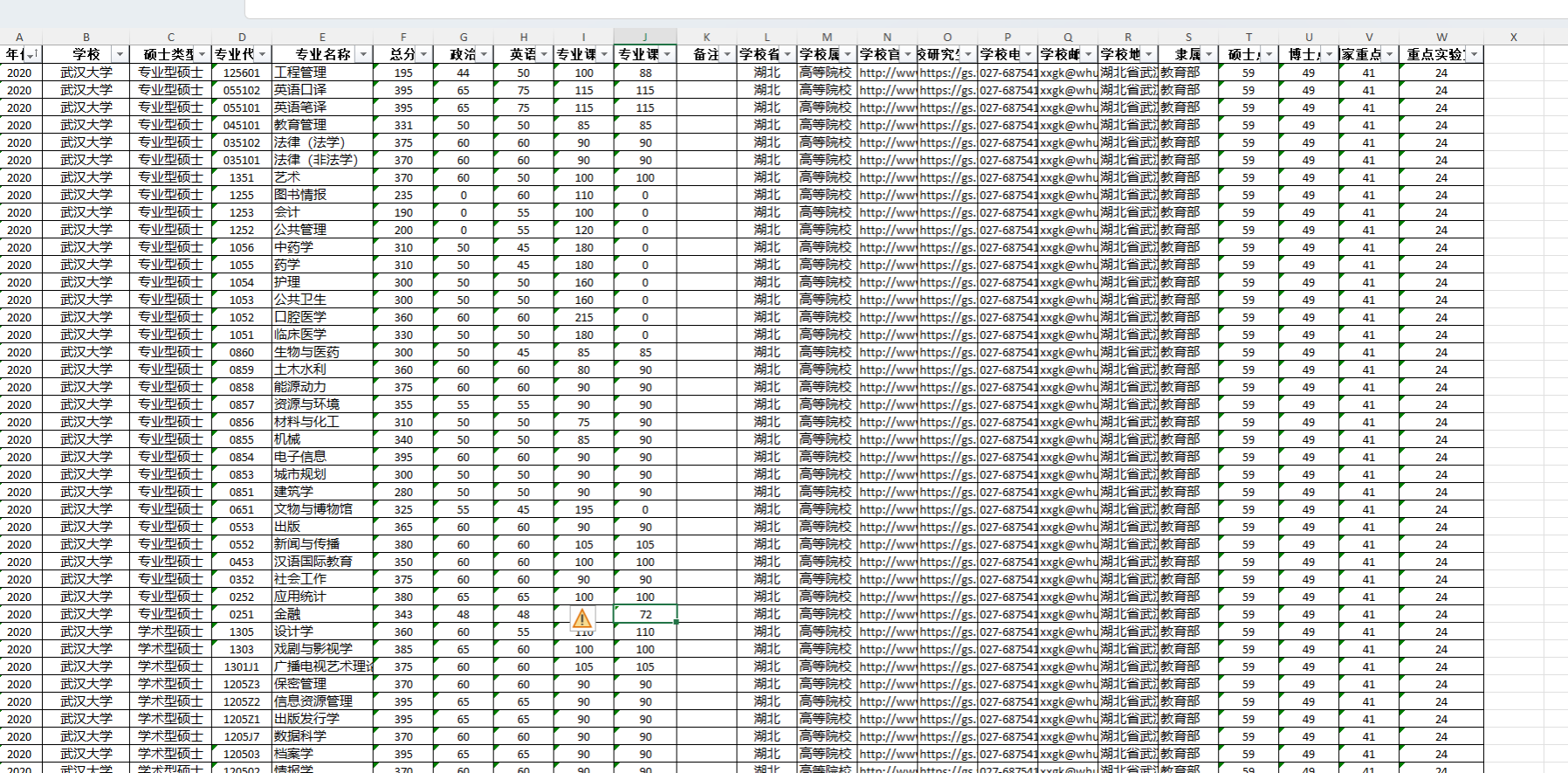
Task: Open the 学校电 filter dropdown in column P
Action: click(1028, 54)
